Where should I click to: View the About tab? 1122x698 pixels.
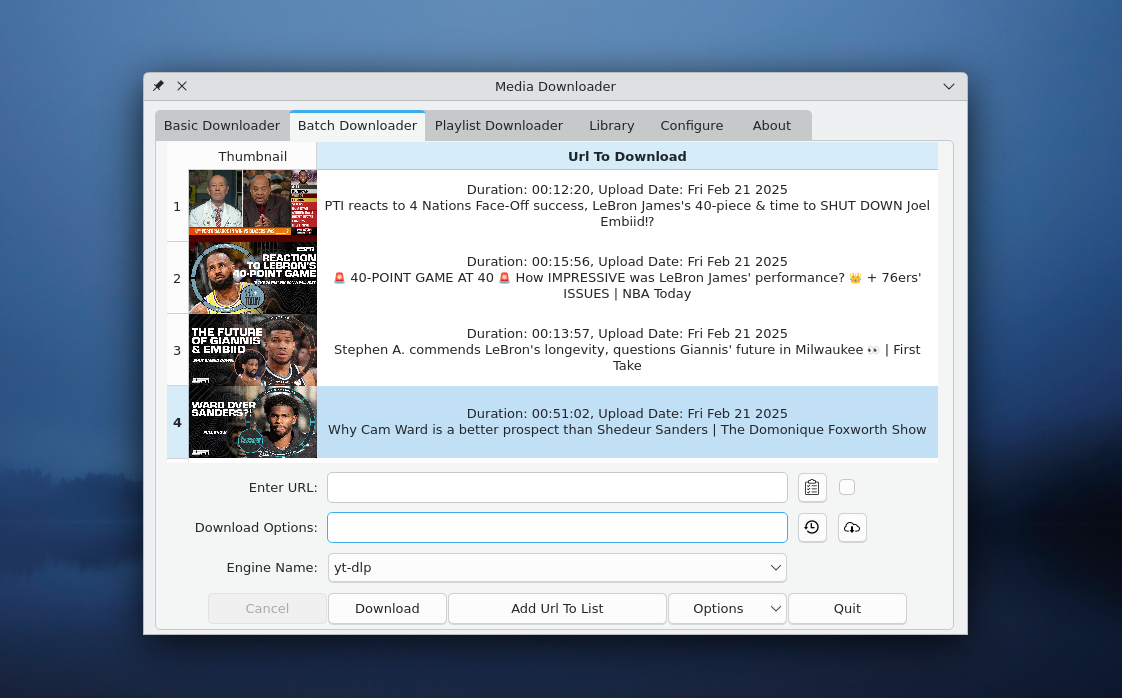pyautogui.click(x=771, y=125)
